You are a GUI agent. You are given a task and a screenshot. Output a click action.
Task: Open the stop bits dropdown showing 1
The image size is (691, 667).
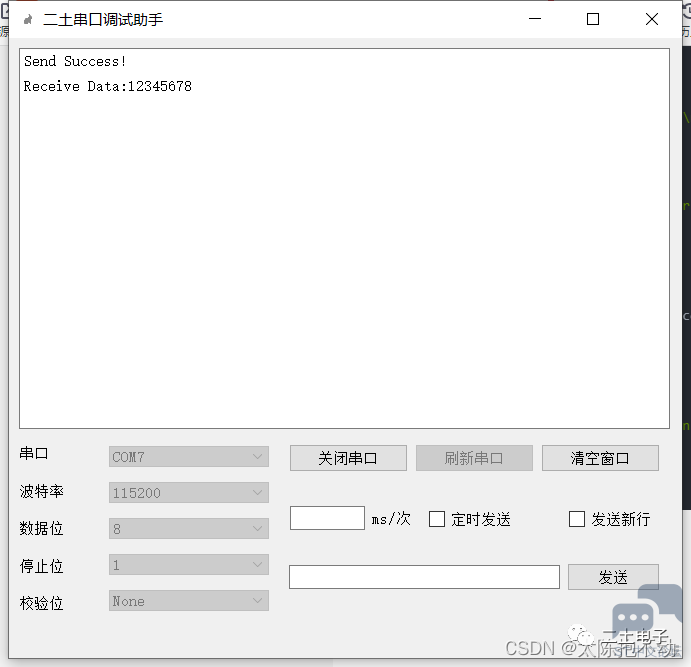click(x=189, y=565)
